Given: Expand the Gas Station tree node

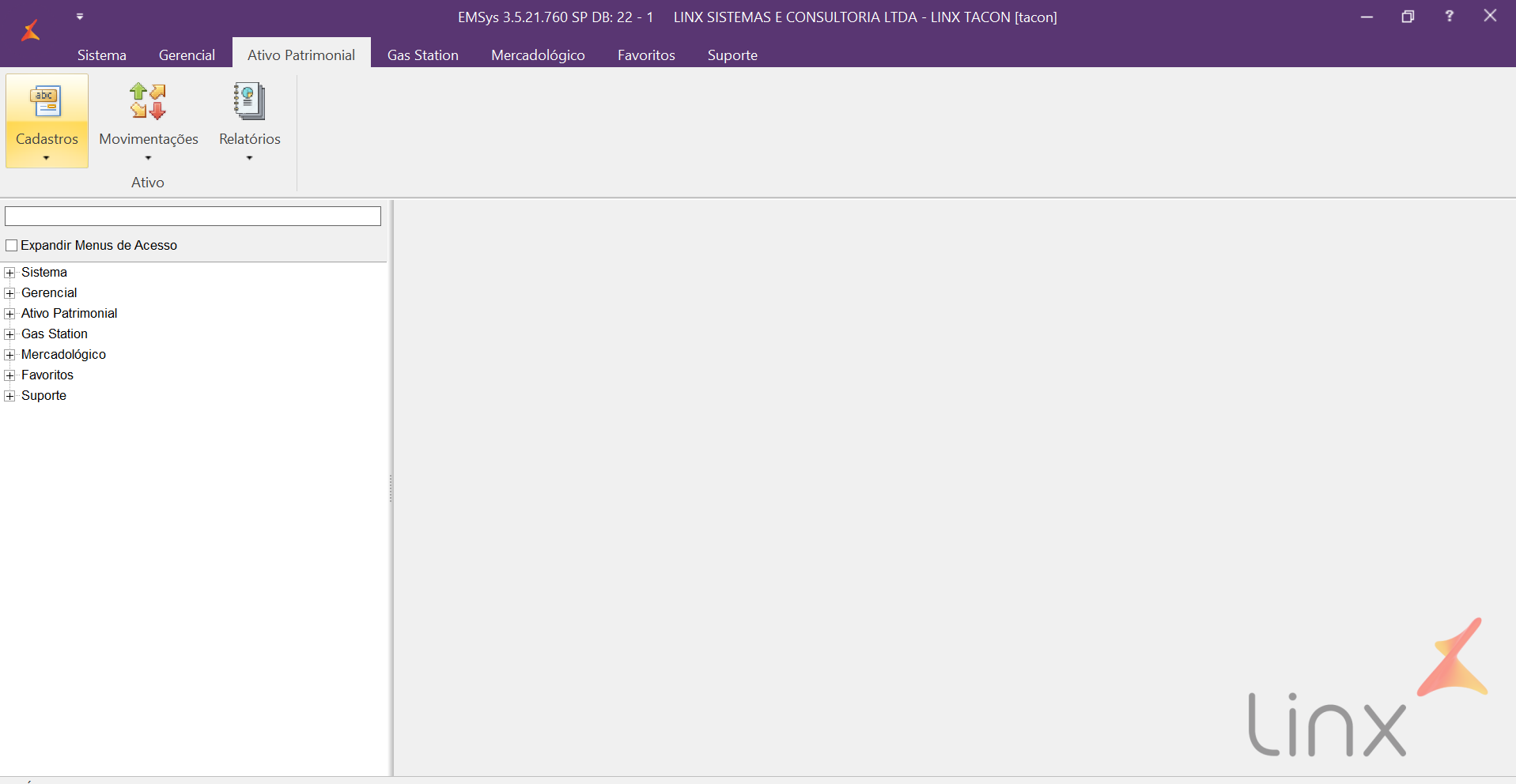Looking at the screenshot, I should (x=9, y=334).
